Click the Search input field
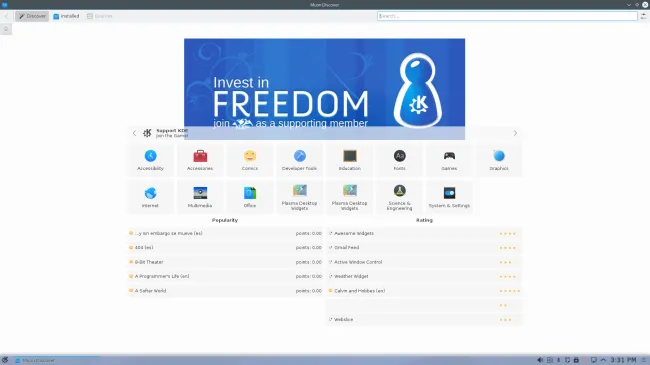The image size is (650, 365). 507,16
